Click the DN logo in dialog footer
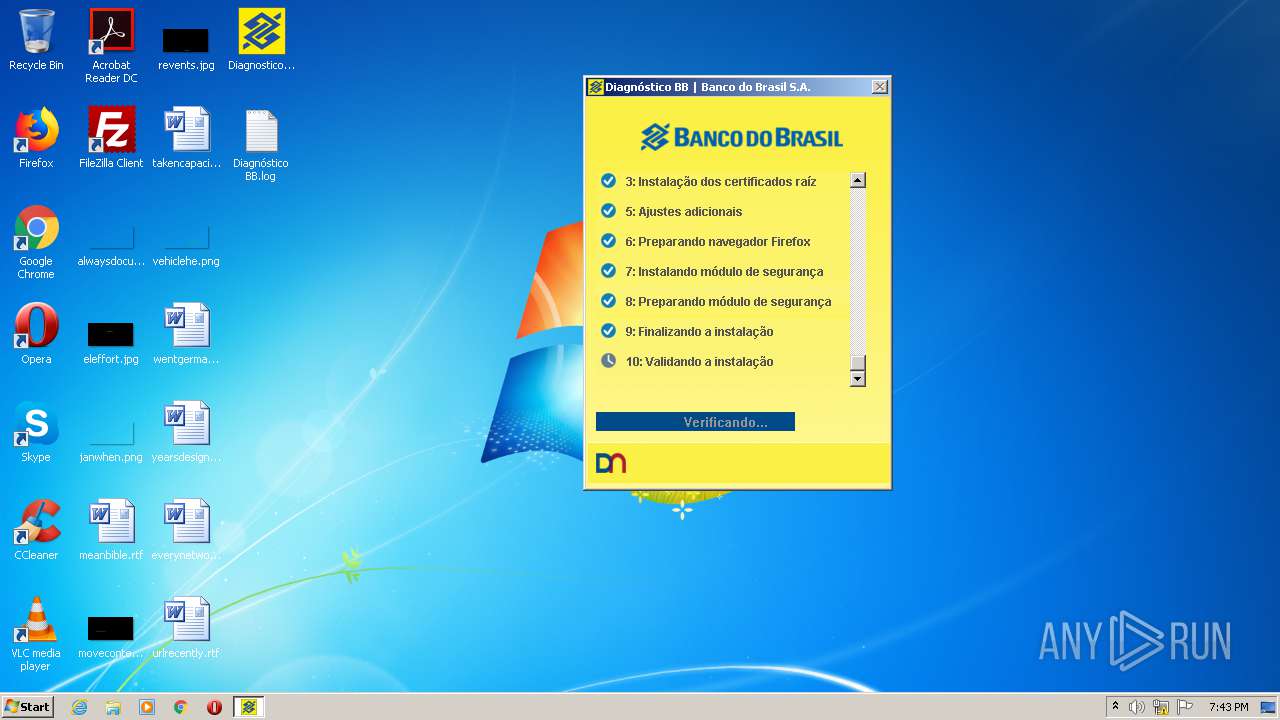This screenshot has height=720, width=1280. 610,462
